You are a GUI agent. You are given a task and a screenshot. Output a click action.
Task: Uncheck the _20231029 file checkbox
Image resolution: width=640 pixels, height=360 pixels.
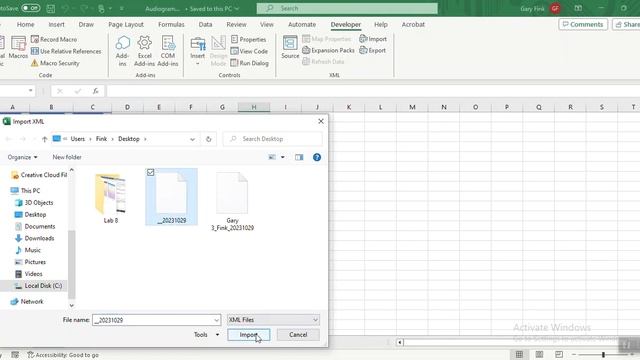coord(151,173)
